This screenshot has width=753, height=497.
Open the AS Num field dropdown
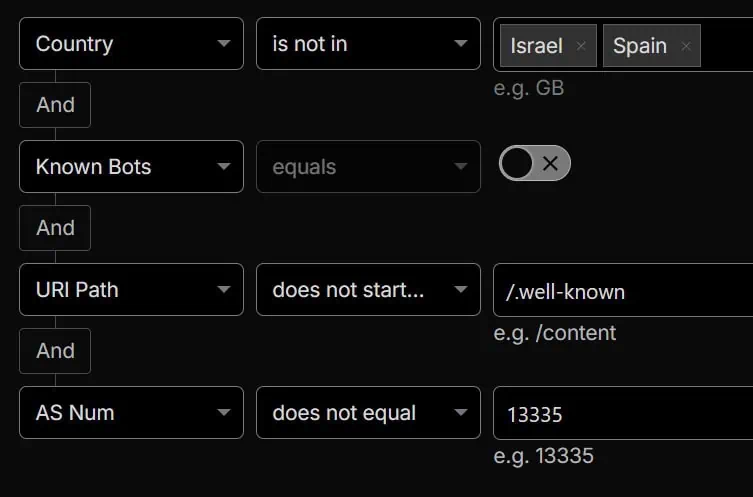(x=131, y=413)
